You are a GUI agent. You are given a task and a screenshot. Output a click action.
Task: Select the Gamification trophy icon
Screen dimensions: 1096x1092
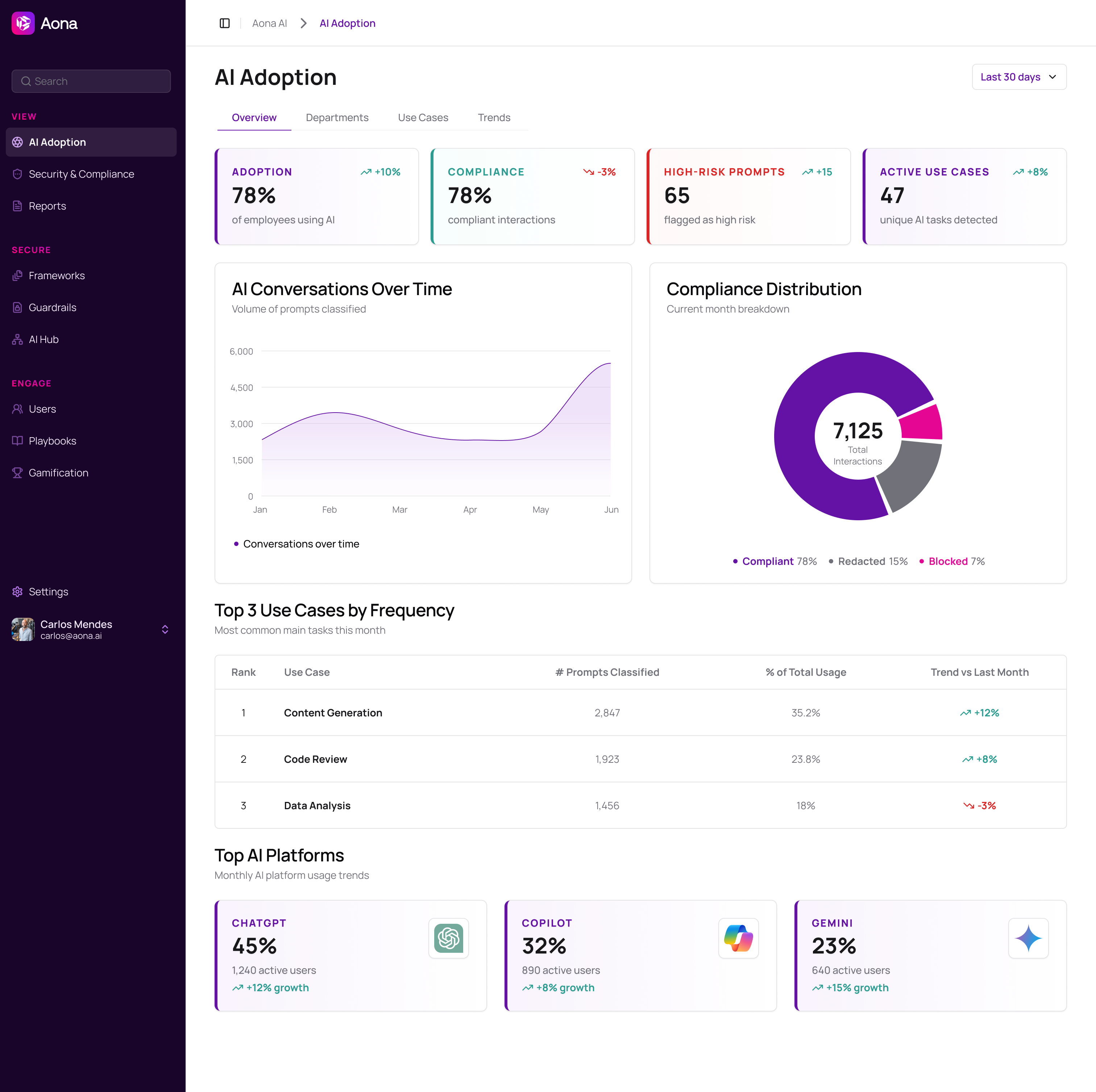[x=17, y=472]
